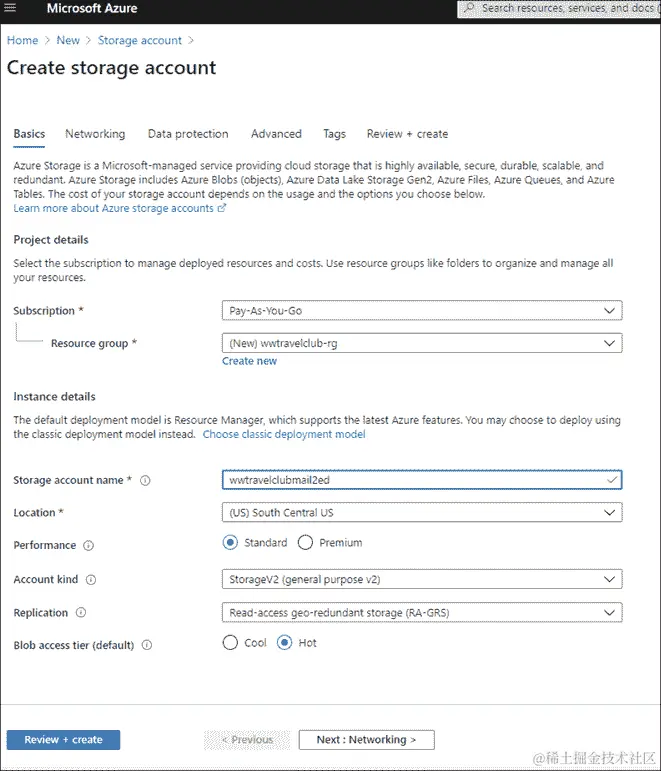Open the Advanced tab

click(276, 134)
